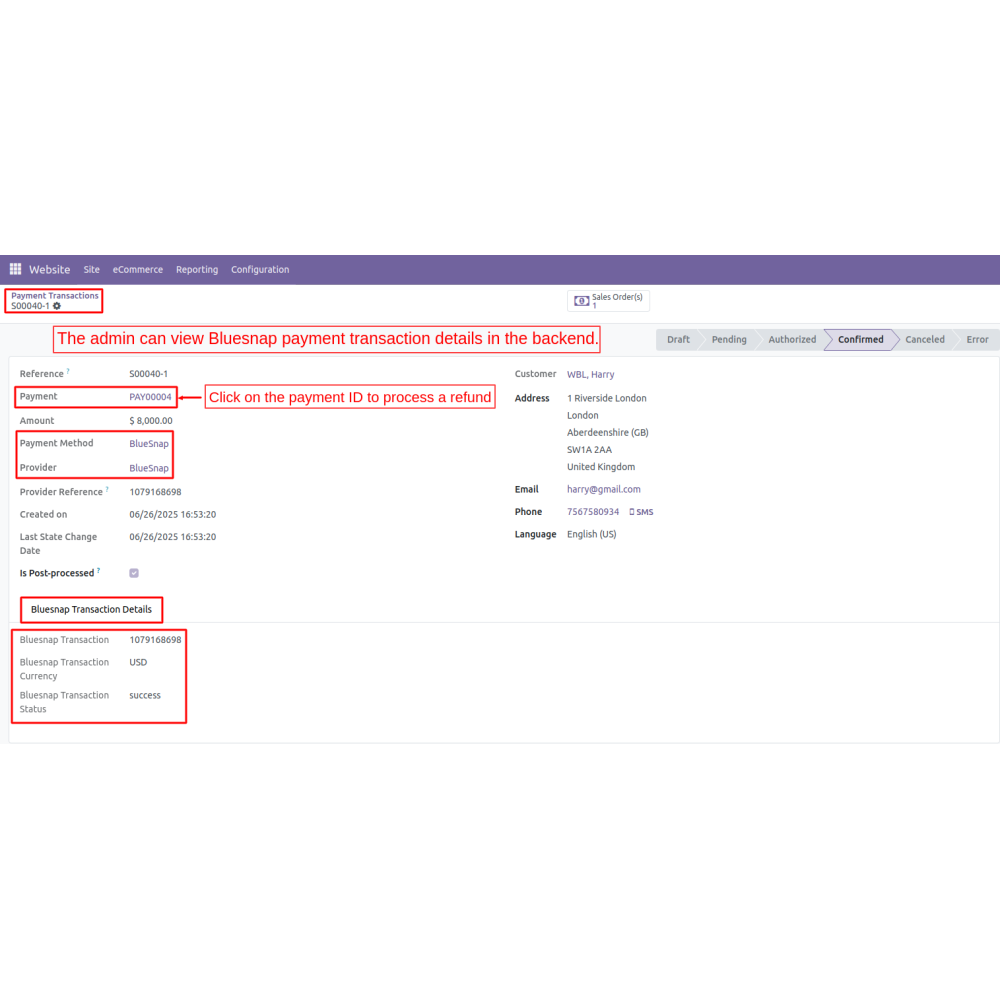Click the Sales Order money icon

click(581, 301)
